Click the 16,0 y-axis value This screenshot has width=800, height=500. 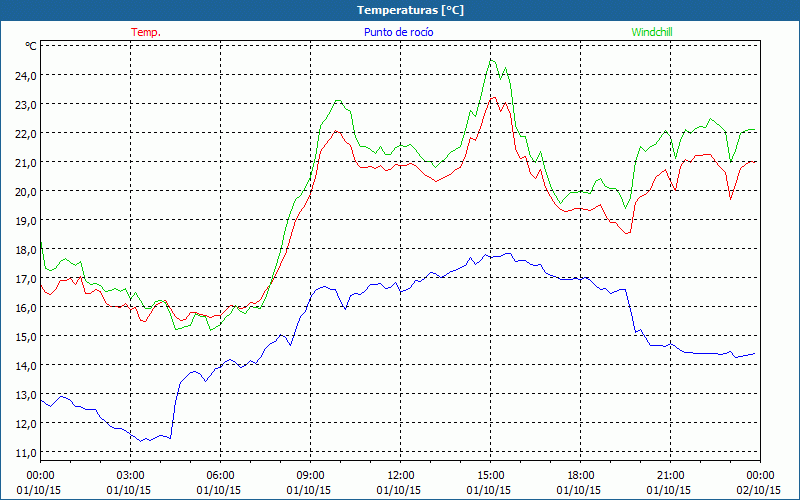pos(26,308)
